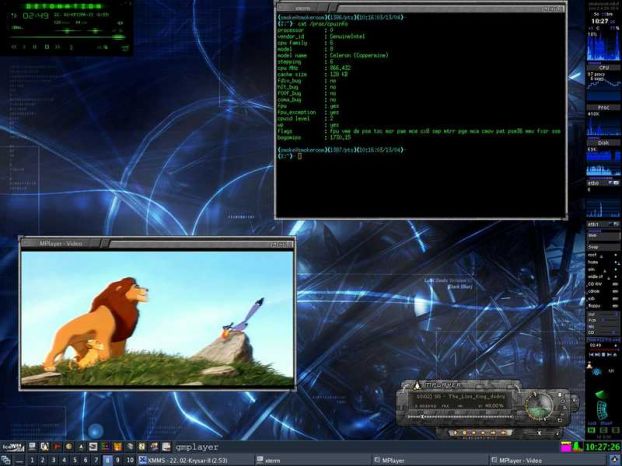Click the XMMS playlist button at bottom right
The height and width of the screenshot is (466, 622).
[125, 48]
